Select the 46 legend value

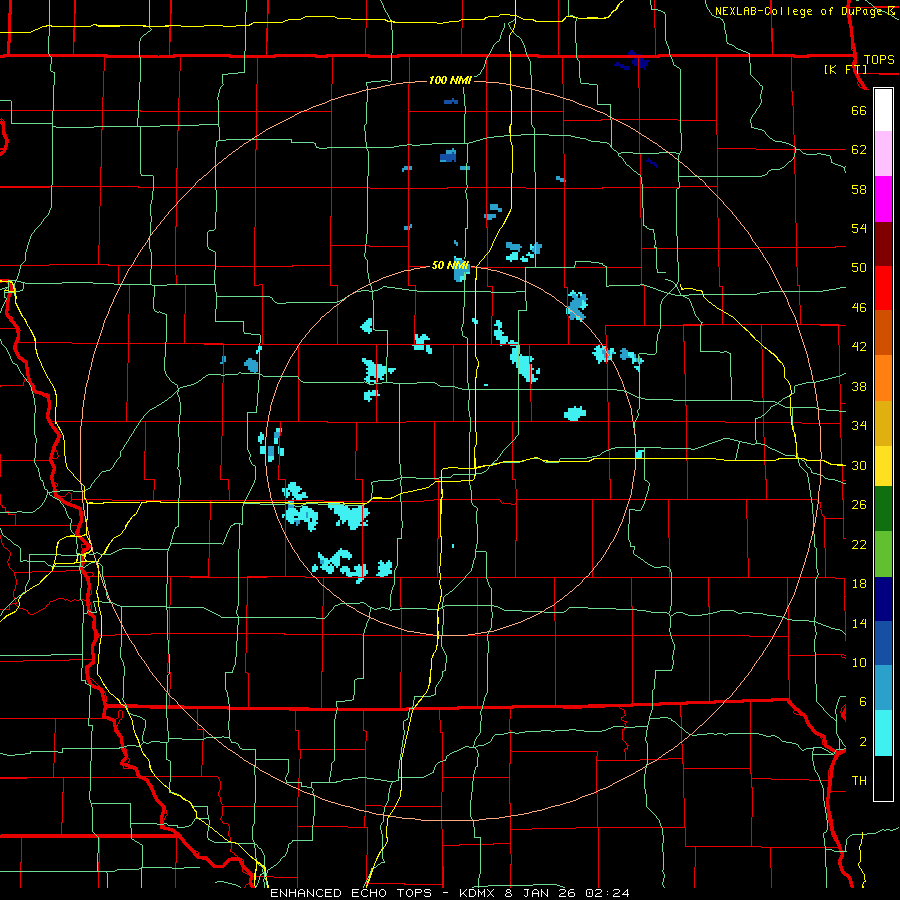(859, 308)
